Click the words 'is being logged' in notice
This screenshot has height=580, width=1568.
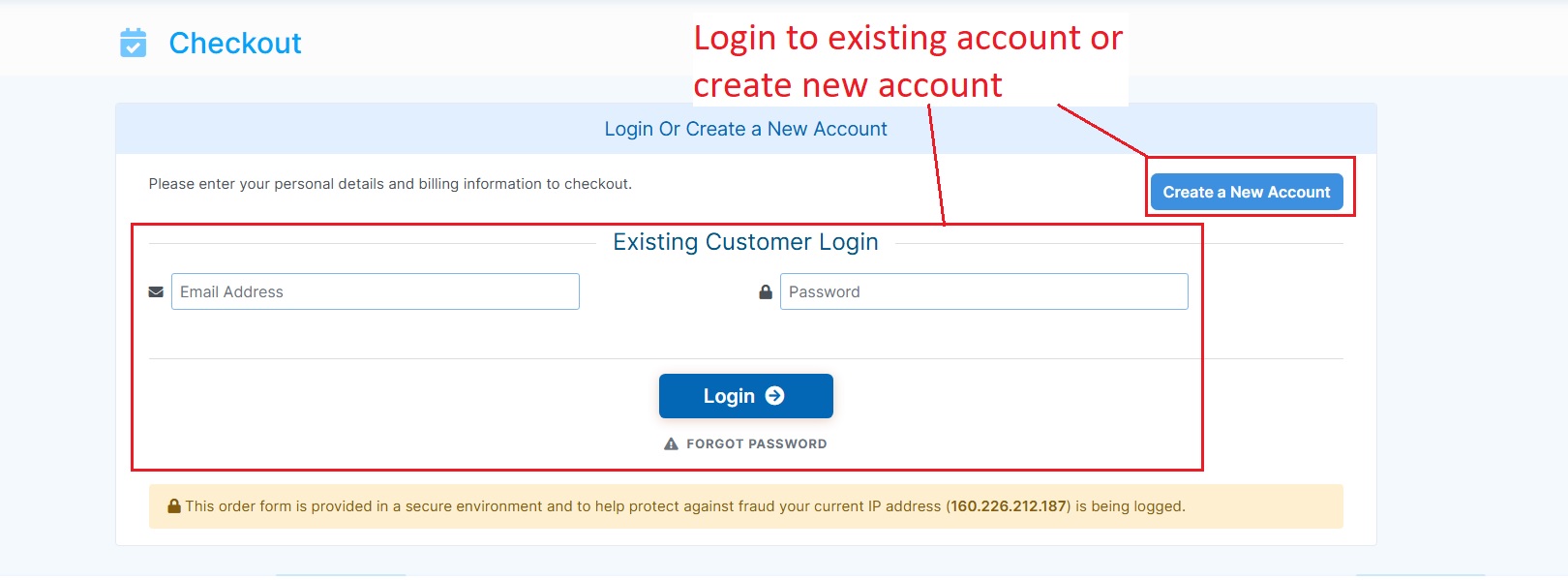(x=1130, y=506)
